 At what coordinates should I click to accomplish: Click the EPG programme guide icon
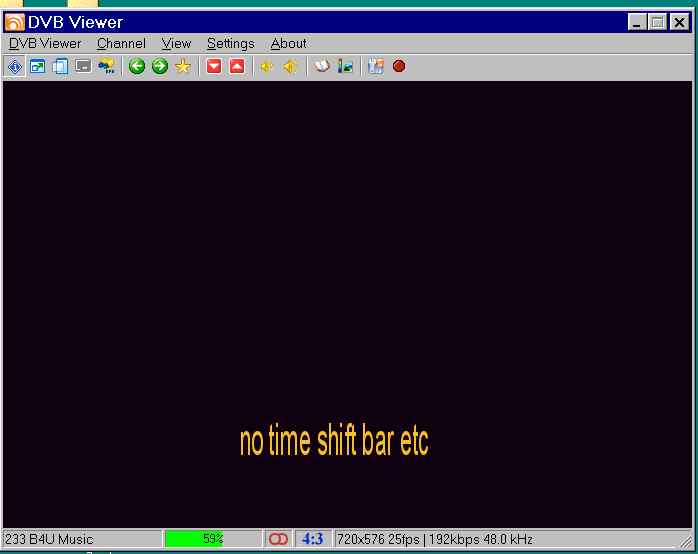pos(106,67)
